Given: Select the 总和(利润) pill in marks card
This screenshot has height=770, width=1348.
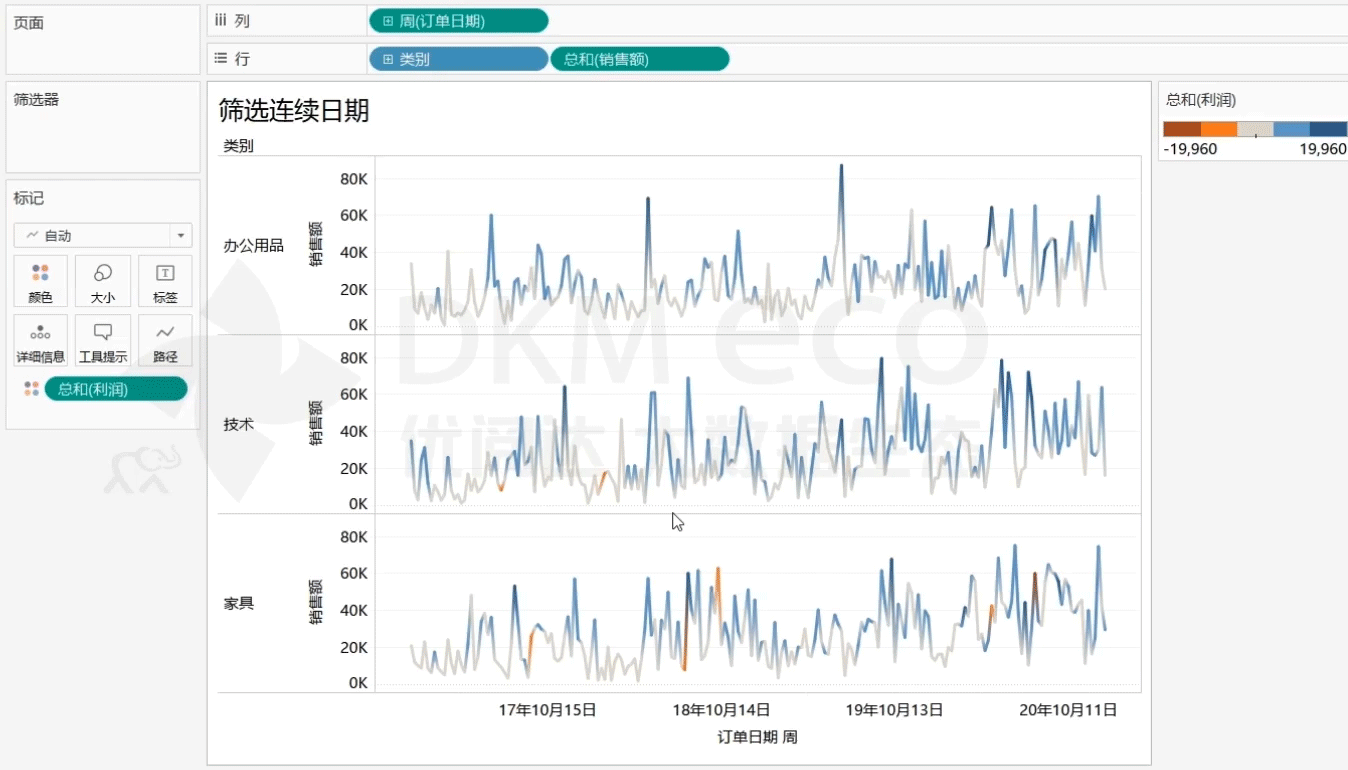Looking at the screenshot, I should (x=115, y=389).
